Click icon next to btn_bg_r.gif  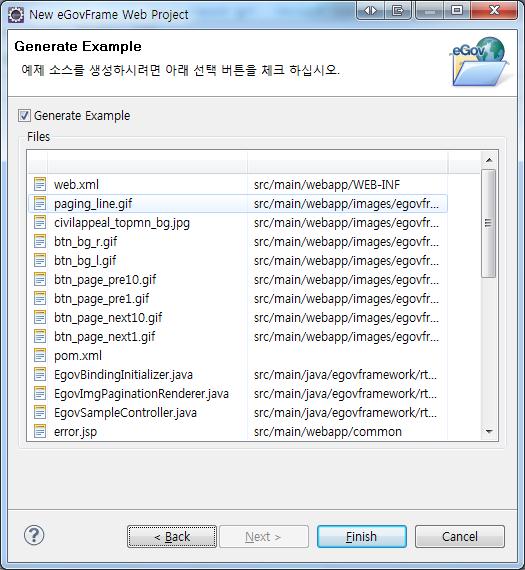[x=40, y=241]
